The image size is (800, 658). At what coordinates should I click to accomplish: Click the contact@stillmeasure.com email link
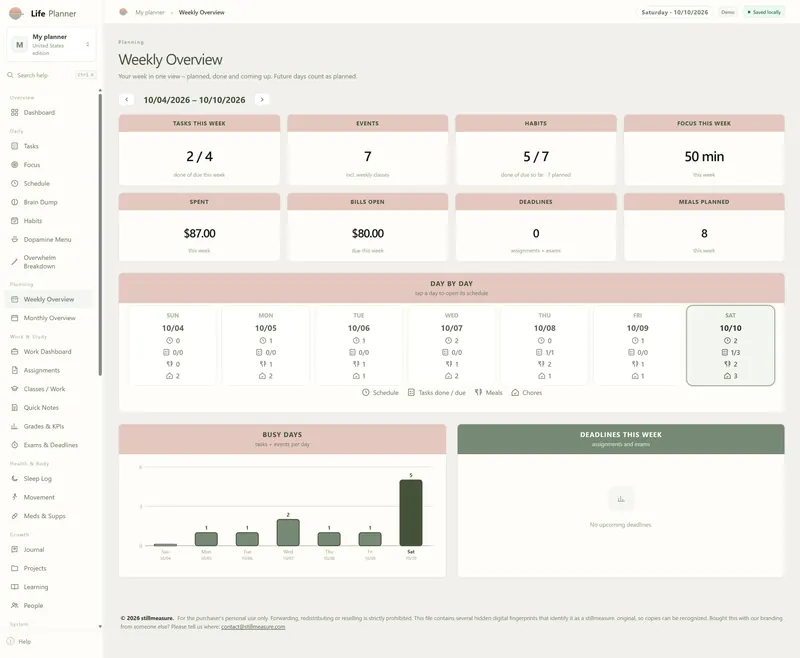coord(253,627)
